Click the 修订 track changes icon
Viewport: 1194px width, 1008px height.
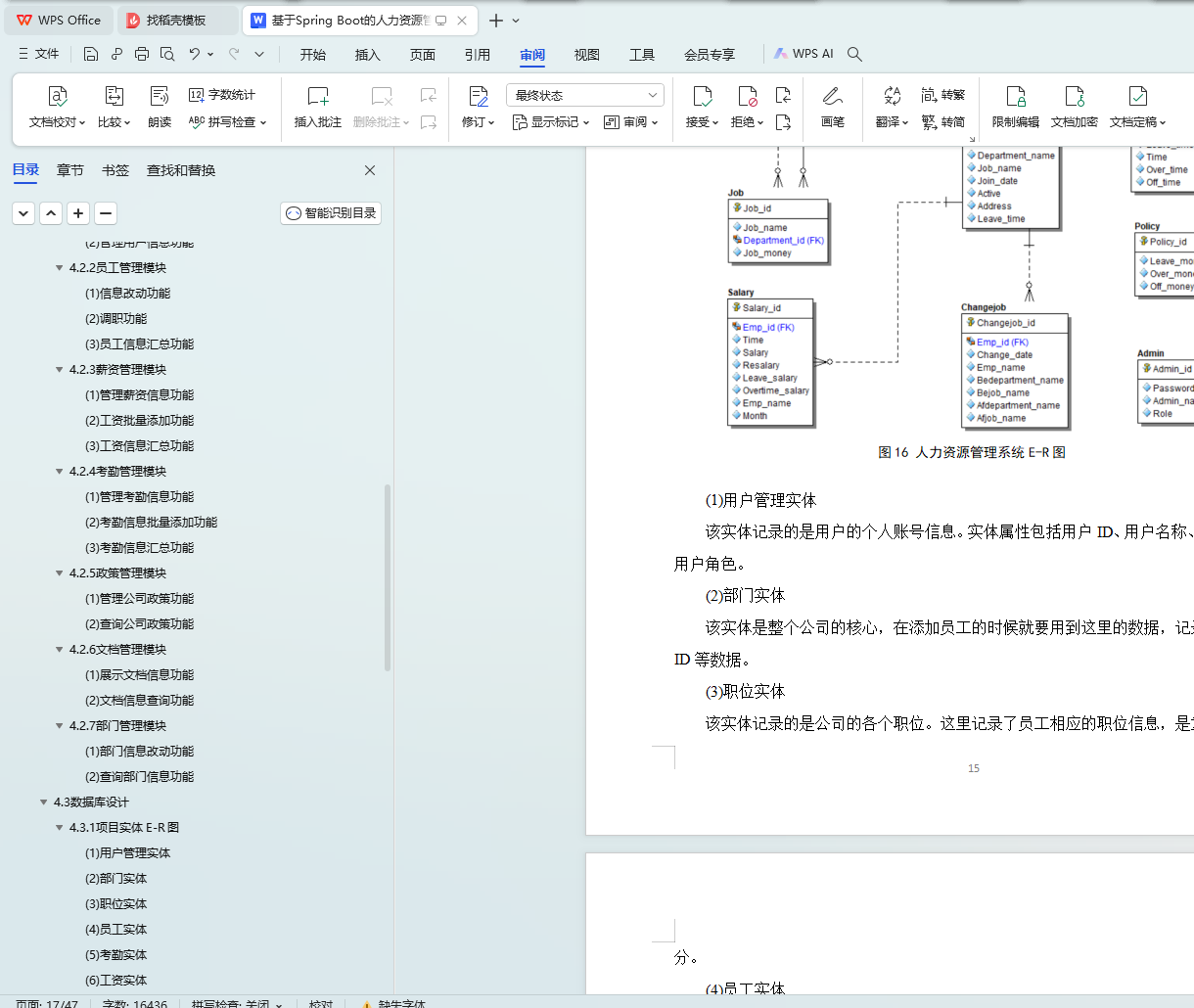(479, 96)
